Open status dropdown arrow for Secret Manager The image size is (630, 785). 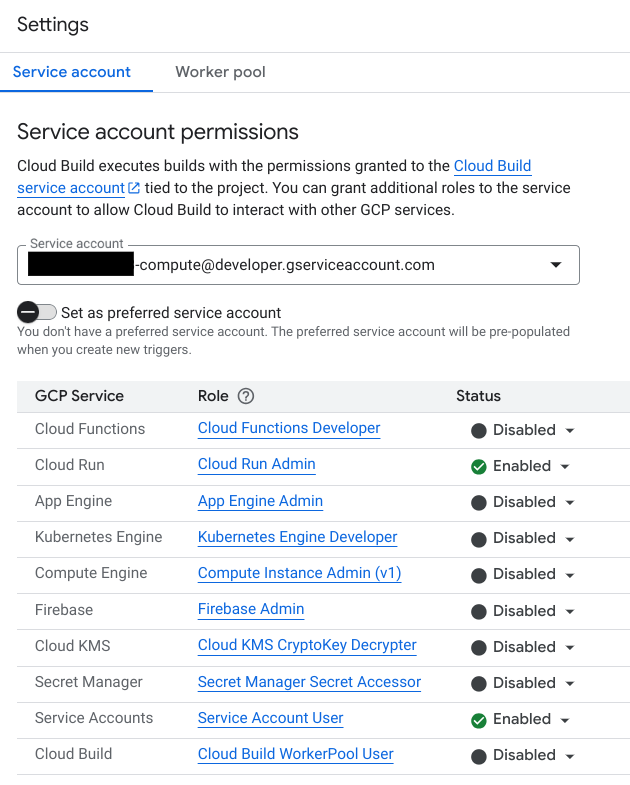tap(570, 684)
